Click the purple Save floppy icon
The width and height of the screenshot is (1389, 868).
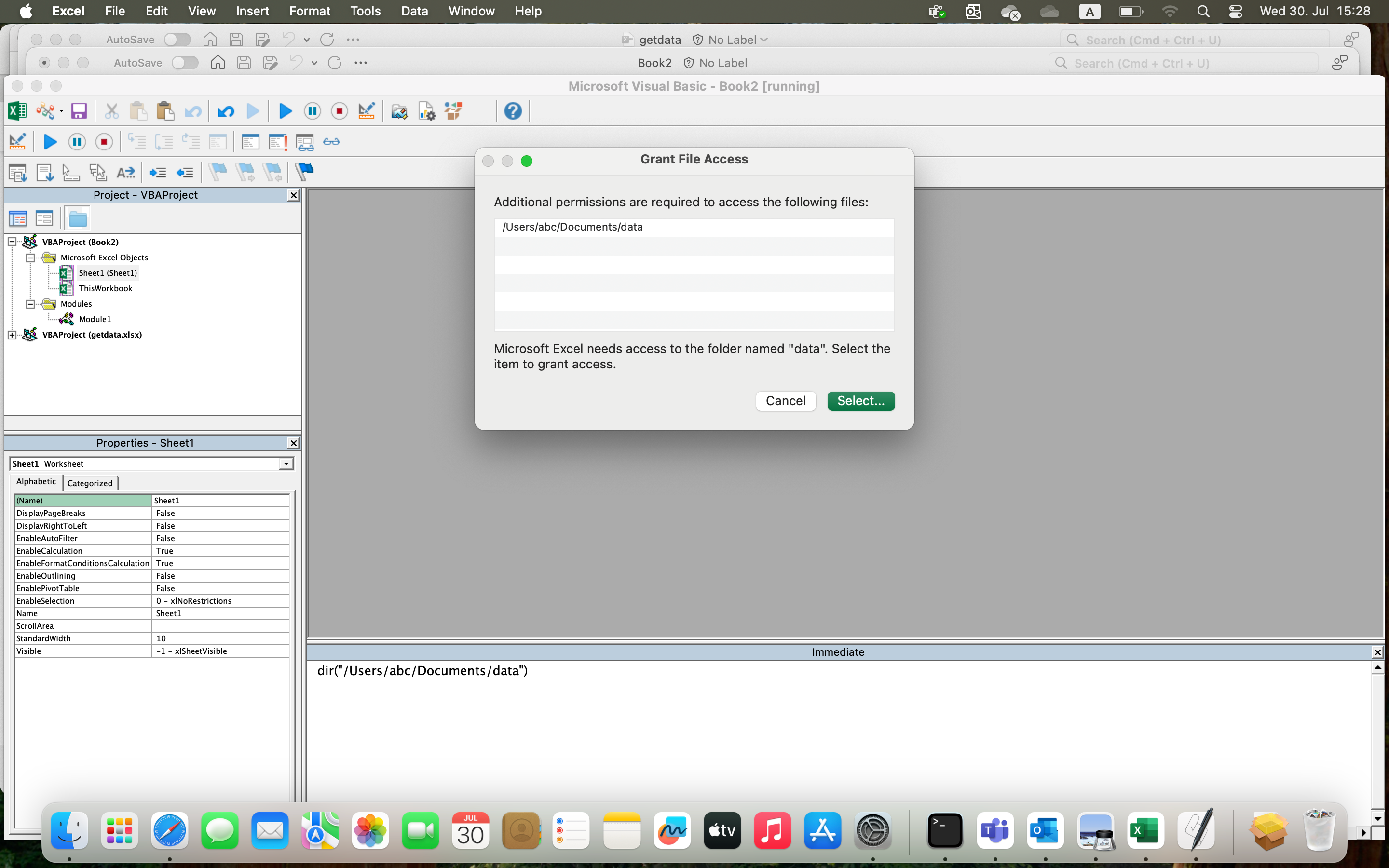pyautogui.click(x=79, y=111)
